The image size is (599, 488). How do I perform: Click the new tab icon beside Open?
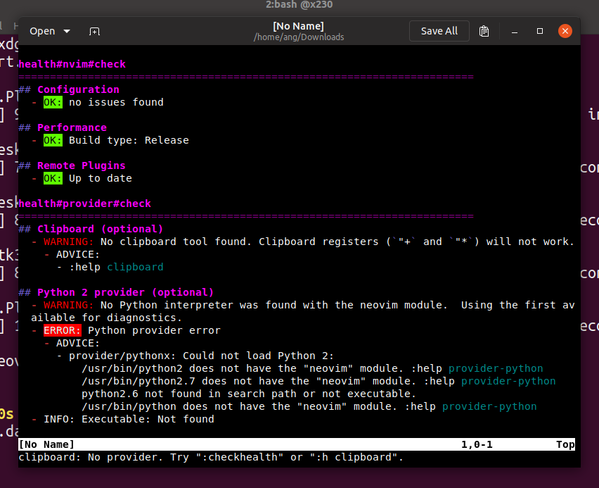(x=94, y=31)
